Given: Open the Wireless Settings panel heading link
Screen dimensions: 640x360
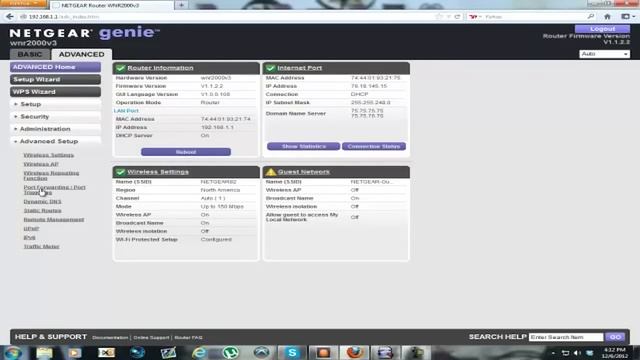Looking at the screenshot, I should tap(158, 172).
